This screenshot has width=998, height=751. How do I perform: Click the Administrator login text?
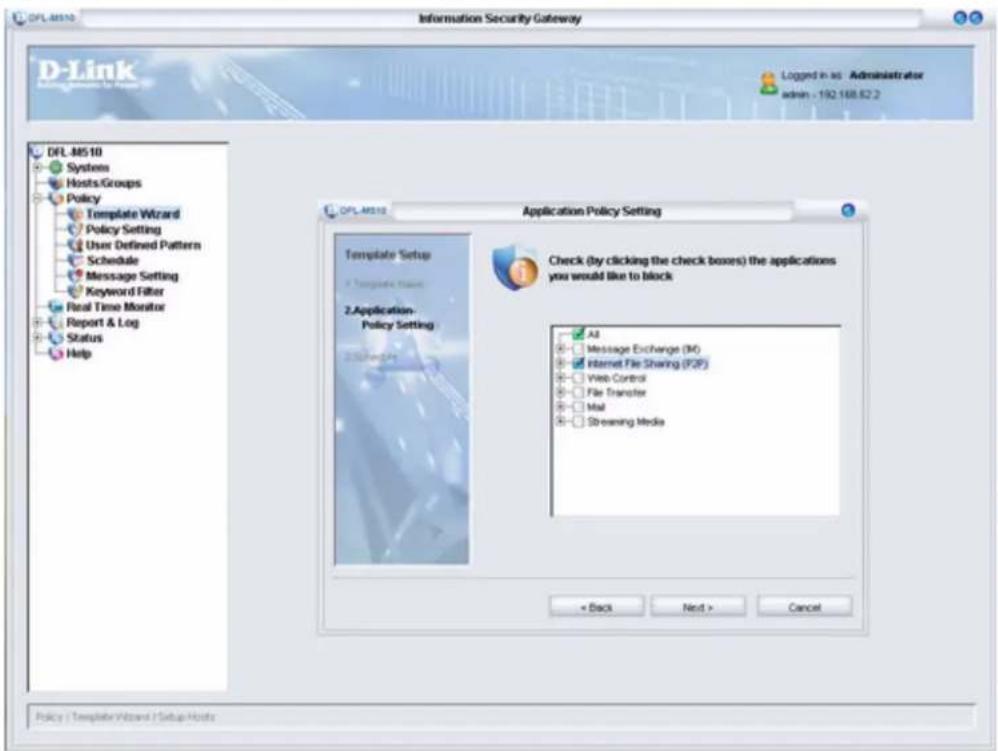coord(886,75)
